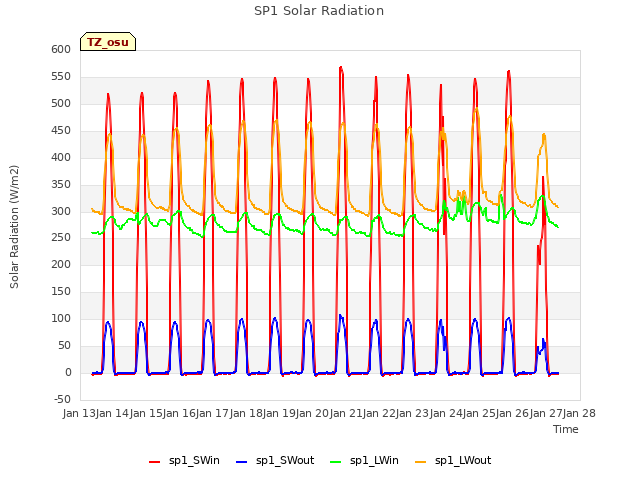The image size is (640, 480).
Task: Click the 350 y-axis tick label
Action: [61, 184]
